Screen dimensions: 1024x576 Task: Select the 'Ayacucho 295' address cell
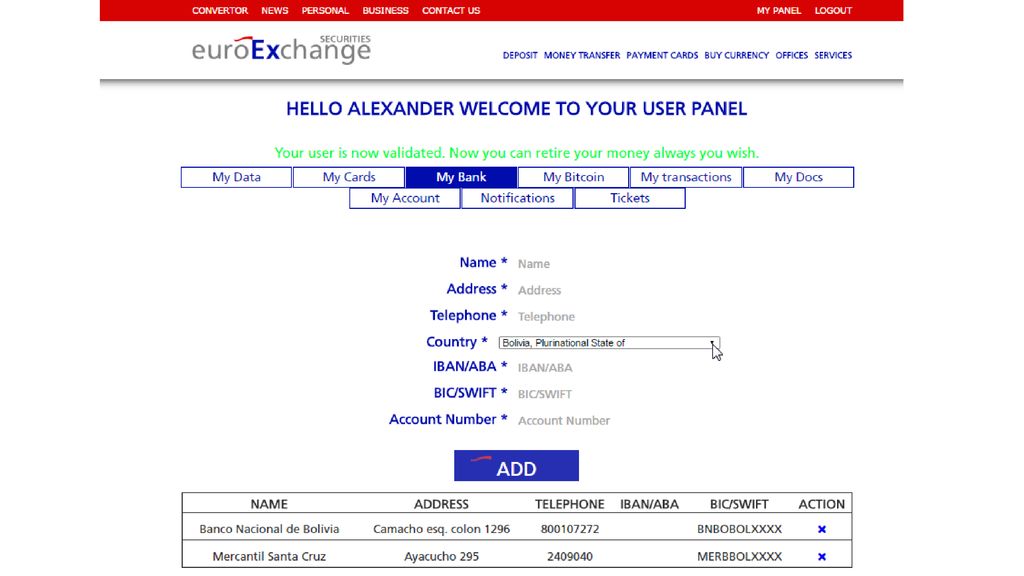pos(441,556)
